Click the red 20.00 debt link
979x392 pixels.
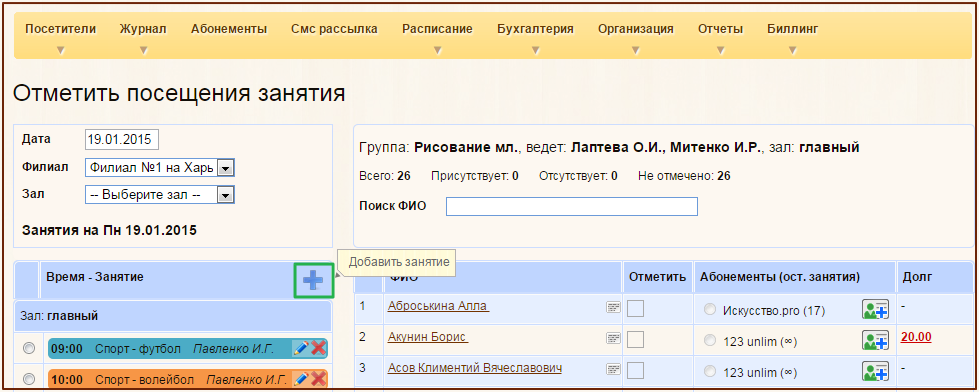[x=916, y=337]
